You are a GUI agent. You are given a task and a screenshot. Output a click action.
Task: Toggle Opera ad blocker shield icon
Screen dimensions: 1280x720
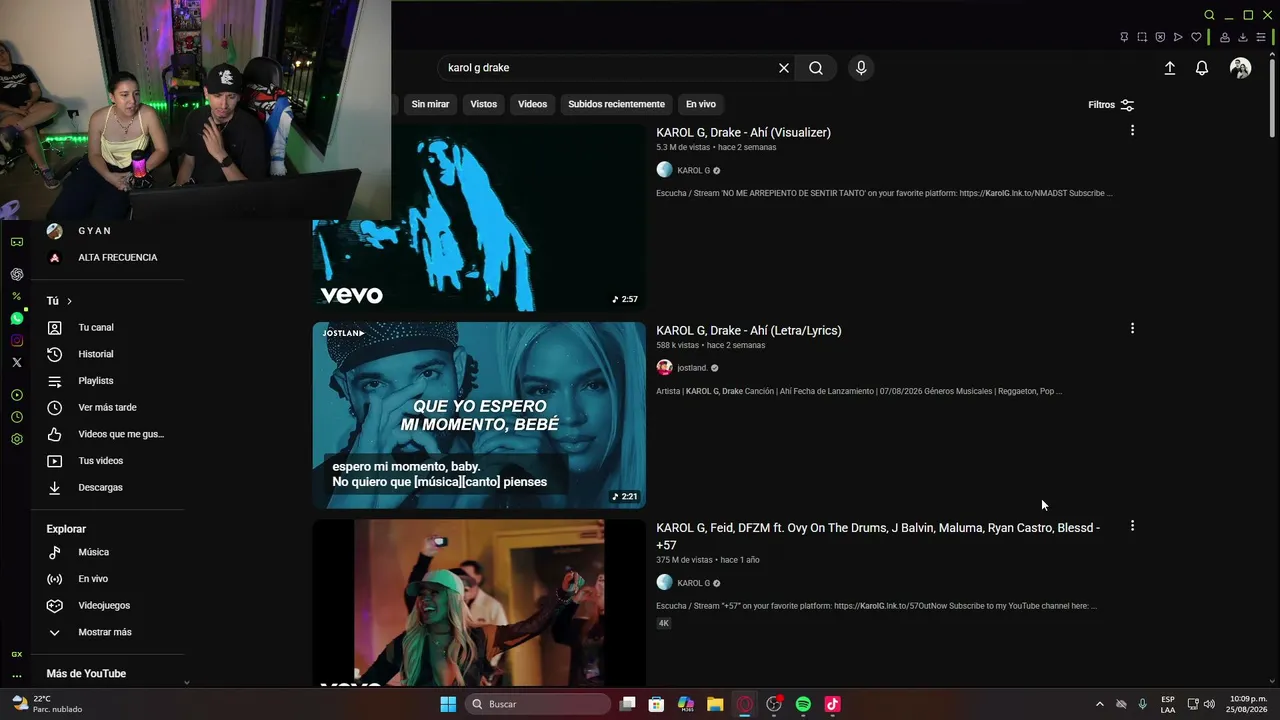pyautogui.click(x=1160, y=37)
